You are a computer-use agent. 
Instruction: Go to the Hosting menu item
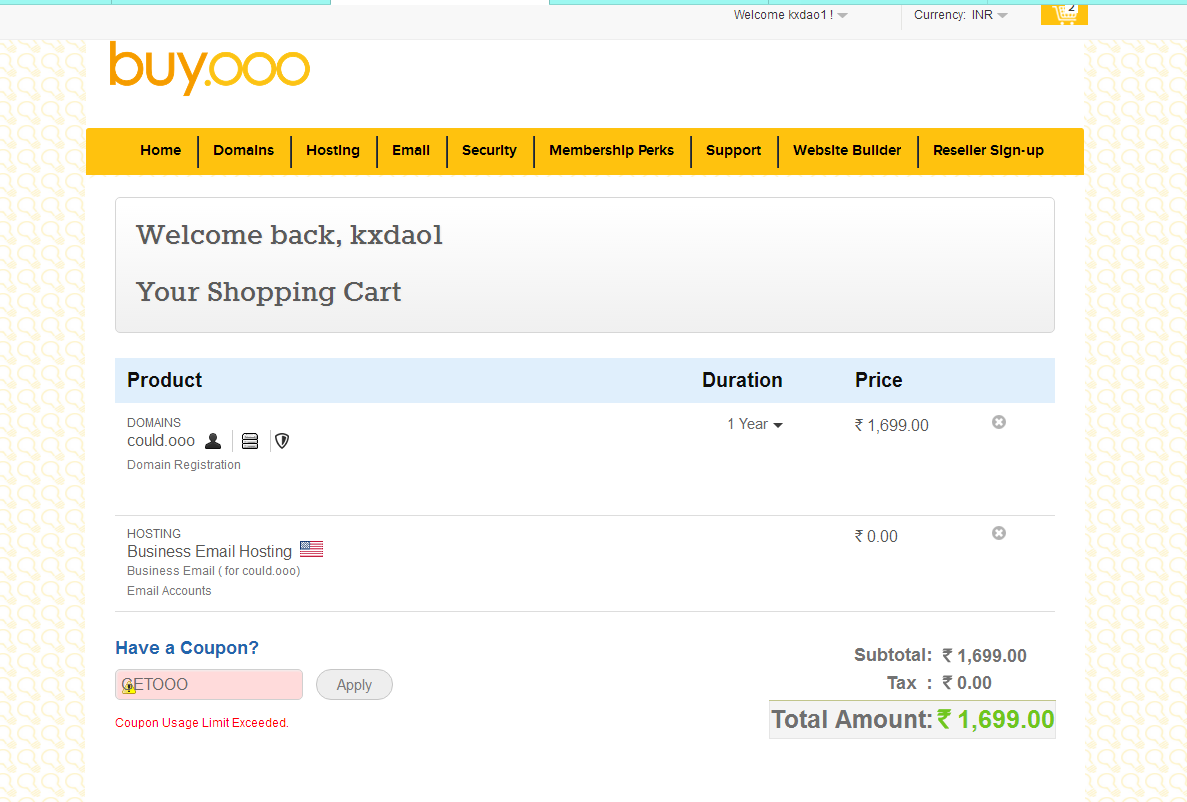[x=333, y=151]
